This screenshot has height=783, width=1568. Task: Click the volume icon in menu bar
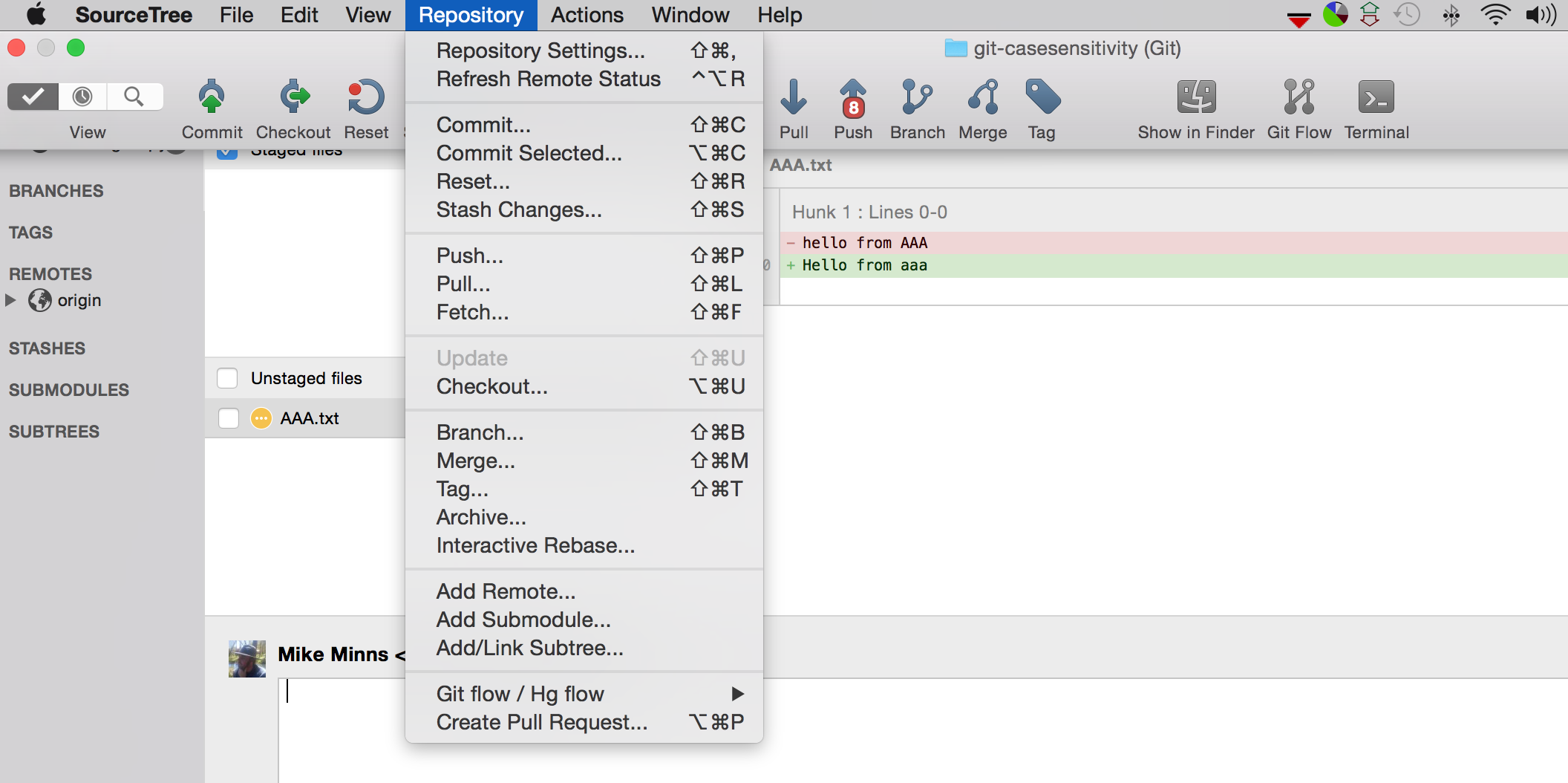pos(1541,15)
